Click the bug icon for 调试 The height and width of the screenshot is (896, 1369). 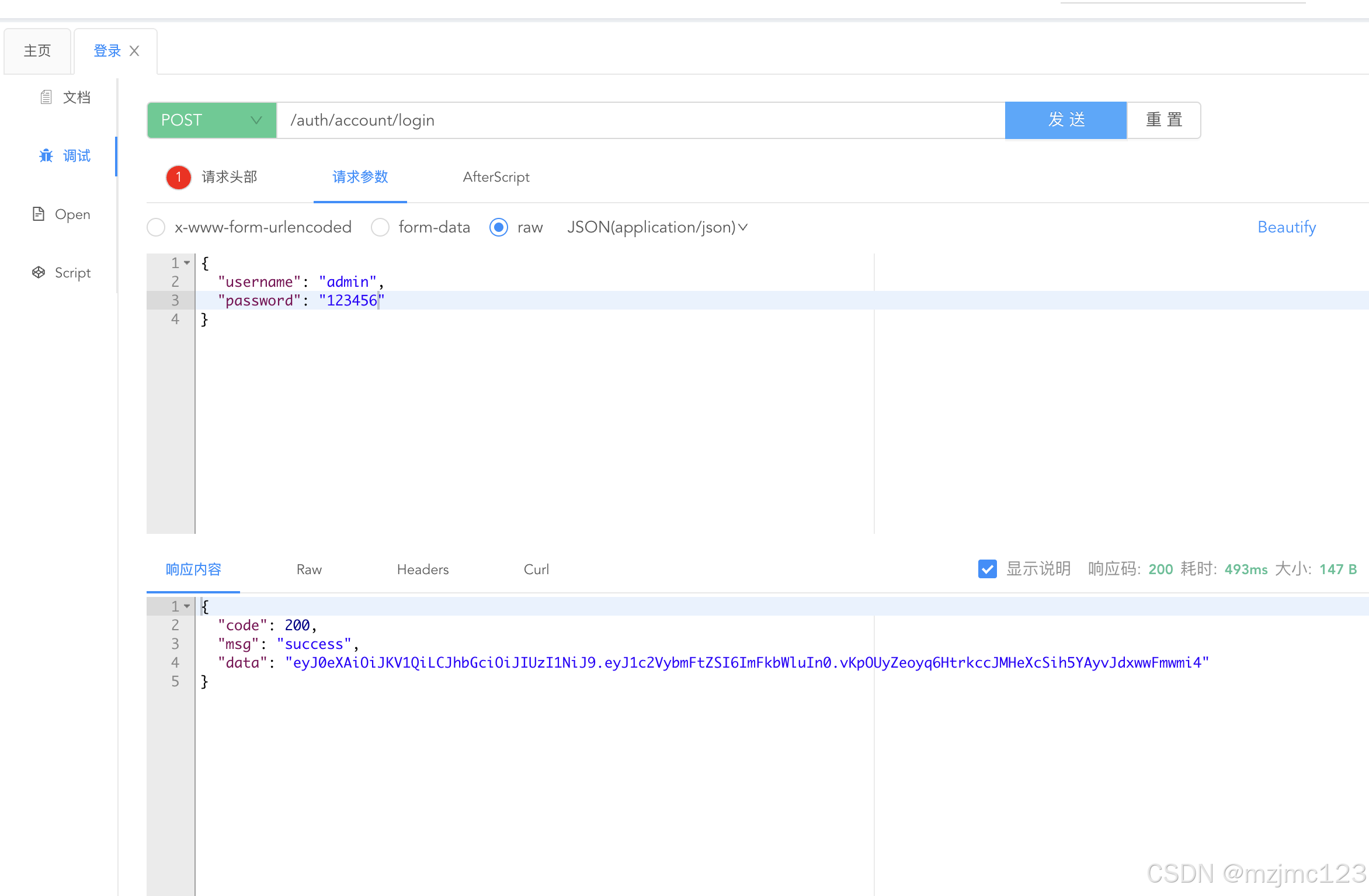tap(46, 155)
